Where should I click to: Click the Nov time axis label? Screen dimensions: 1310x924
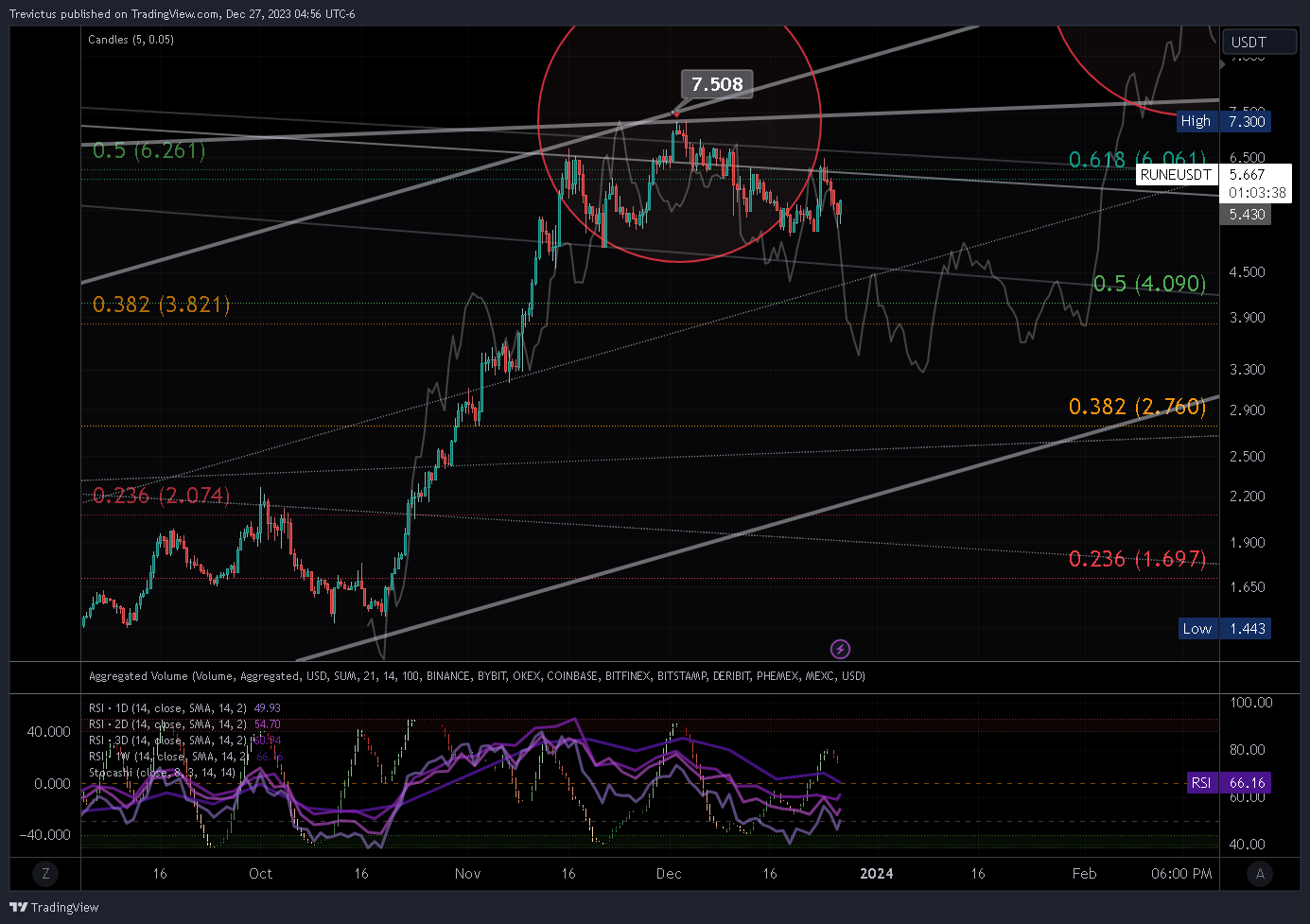(467, 874)
